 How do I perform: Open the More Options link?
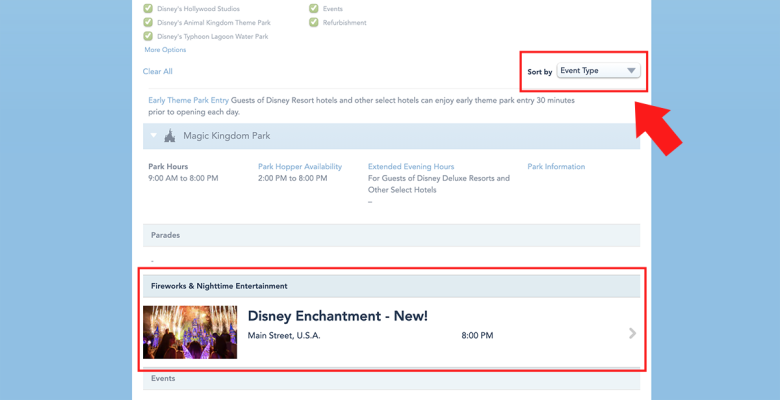pyautogui.click(x=165, y=50)
